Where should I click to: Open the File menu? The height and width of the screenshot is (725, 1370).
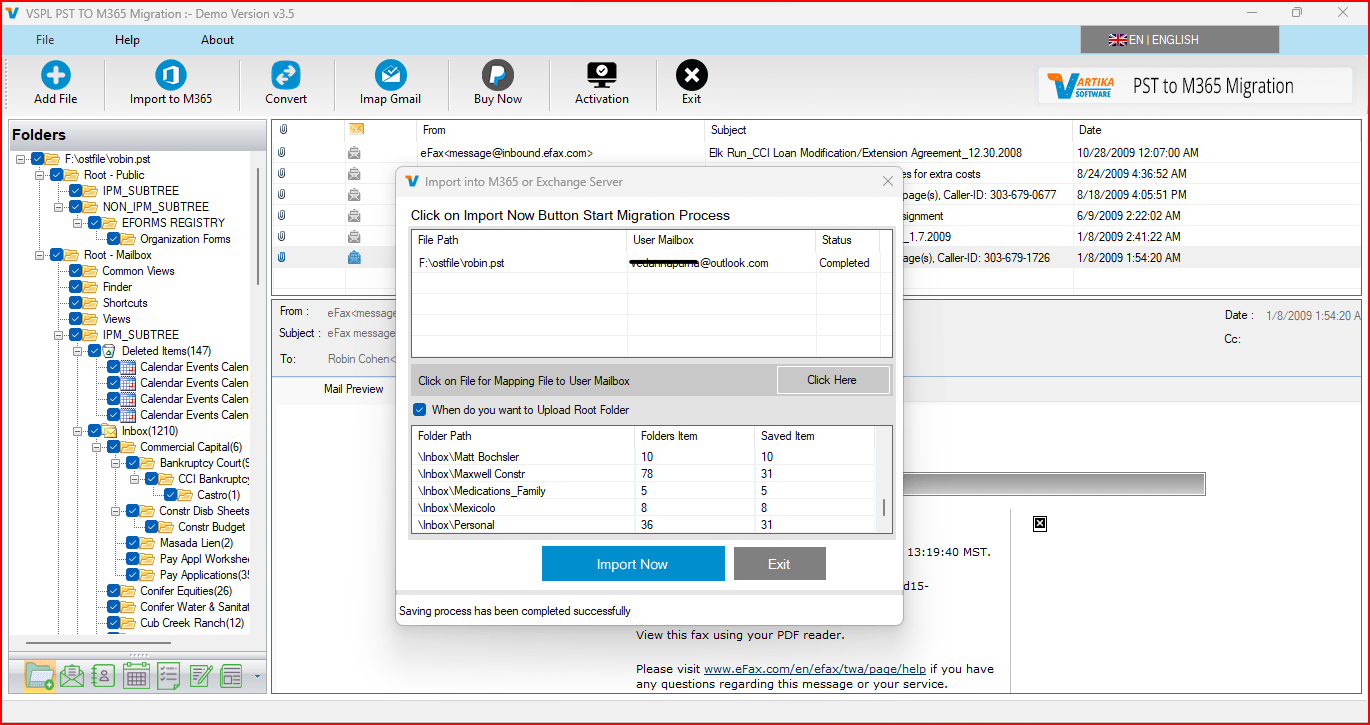45,40
